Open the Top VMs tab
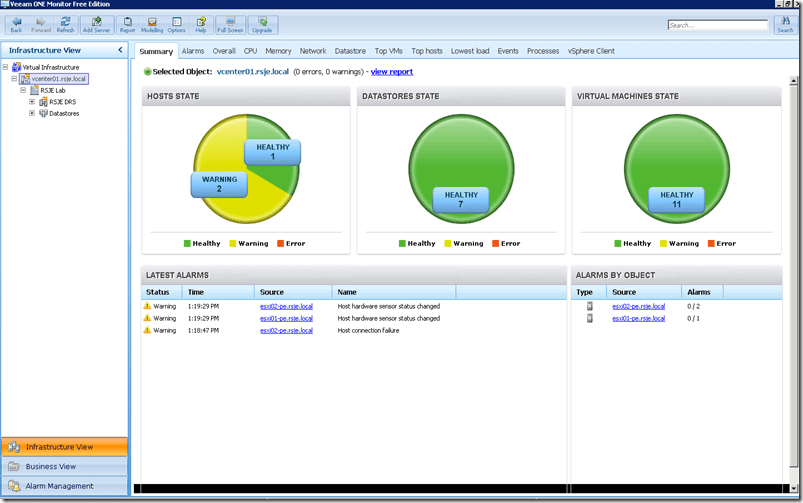This screenshot has height=503, width=803. [x=388, y=51]
